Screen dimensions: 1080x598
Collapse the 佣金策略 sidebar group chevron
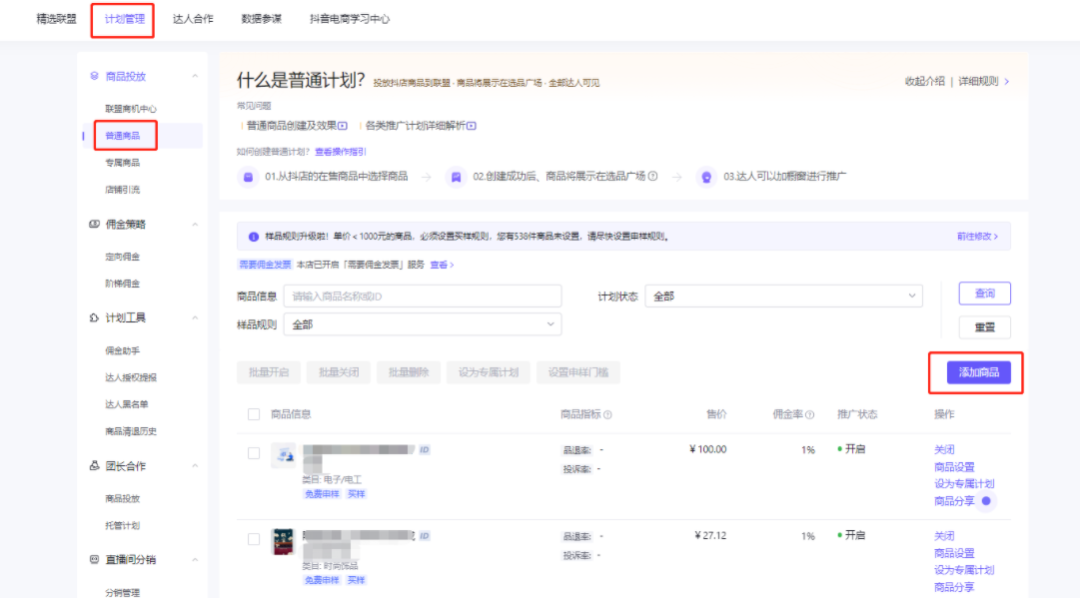pos(195,224)
